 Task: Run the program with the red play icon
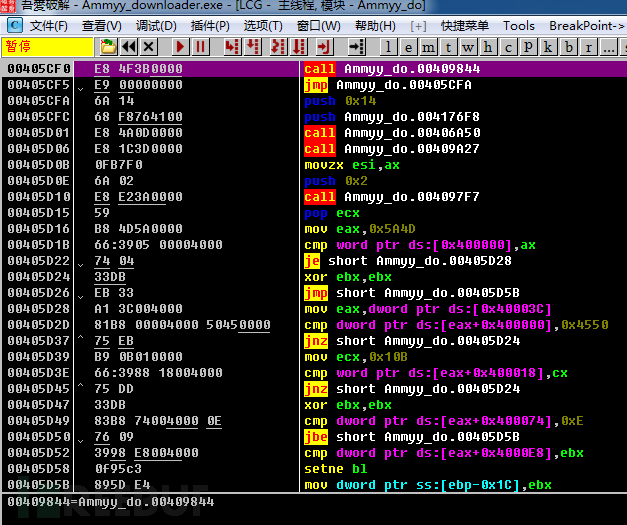click(x=180, y=47)
